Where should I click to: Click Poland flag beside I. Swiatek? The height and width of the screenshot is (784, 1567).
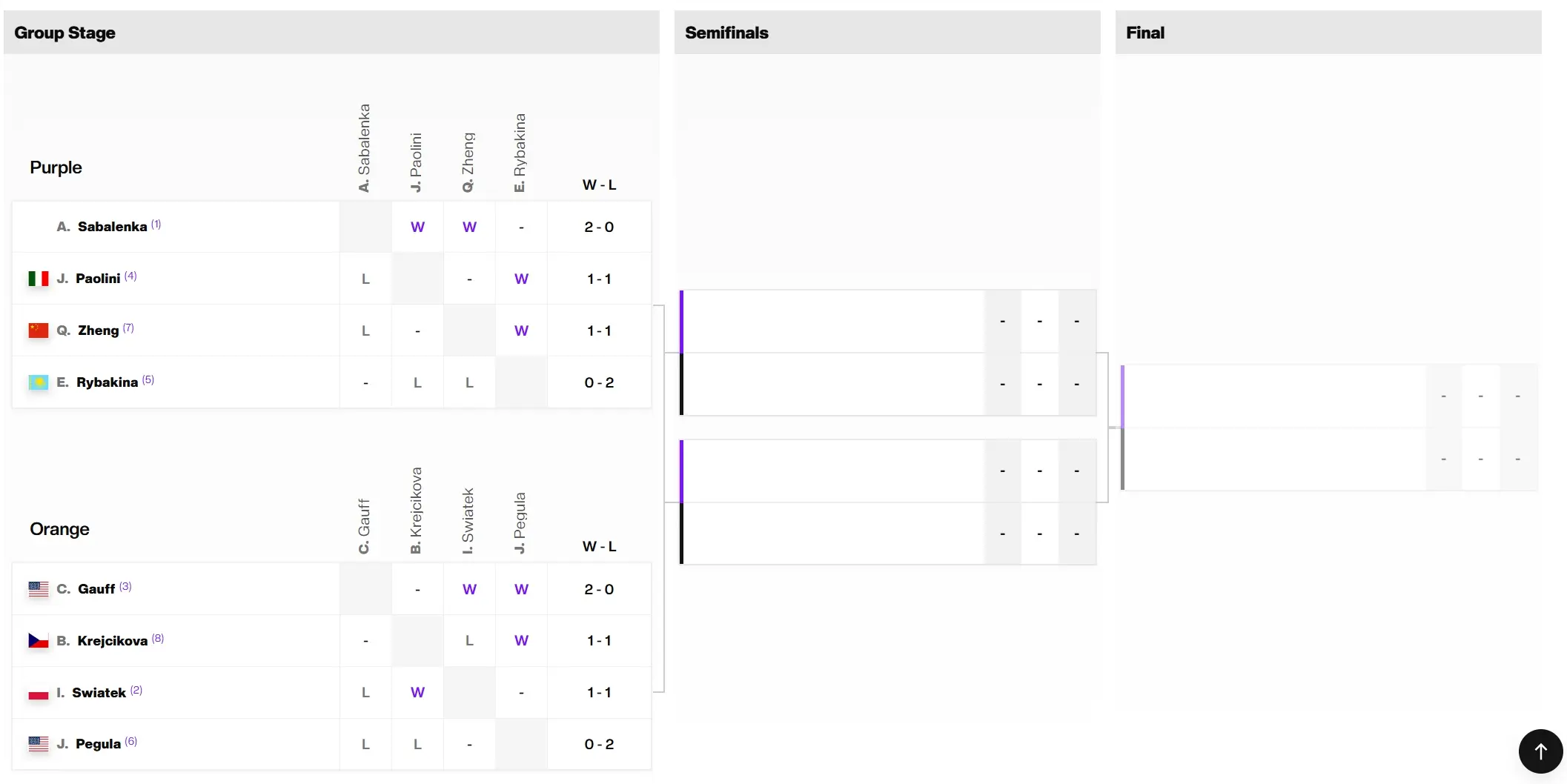39,692
